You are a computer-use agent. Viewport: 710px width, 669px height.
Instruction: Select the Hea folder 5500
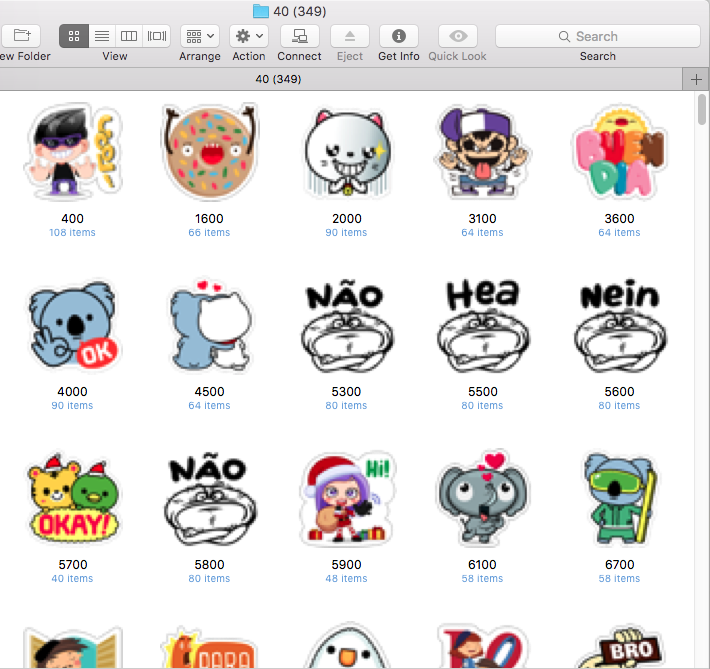tap(483, 326)
